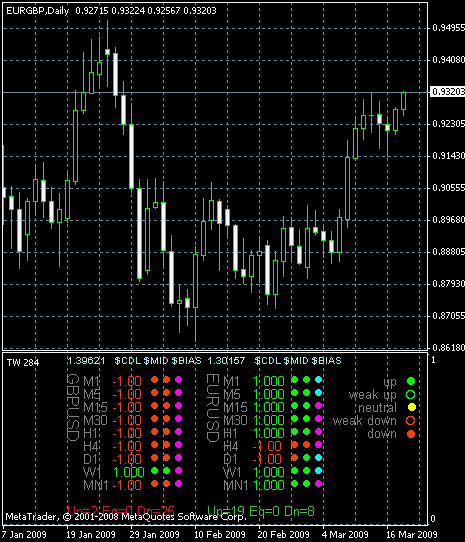Screen dimensions: 465x542
Task: Click the EURUSD D1 value -1.00
Action: tap(267, 459)
